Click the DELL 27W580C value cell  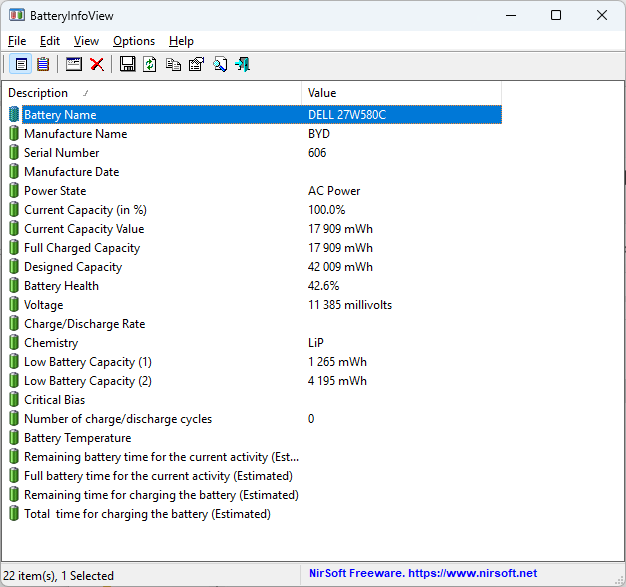click(x=347, y=115)
